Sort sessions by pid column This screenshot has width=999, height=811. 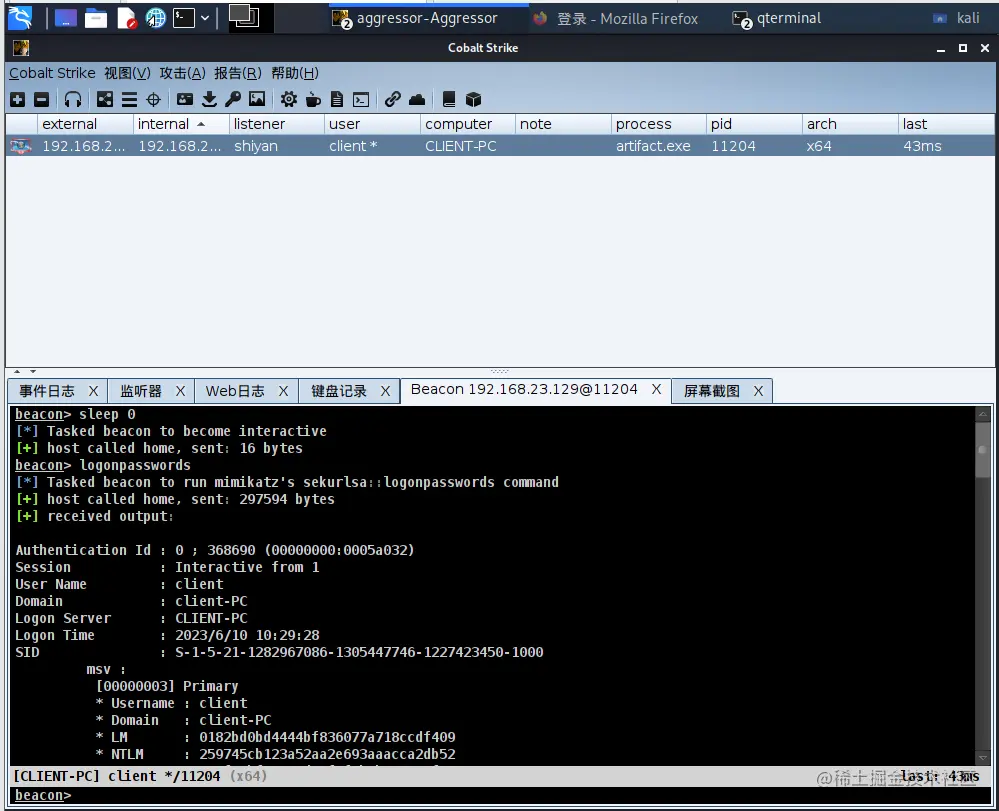coord(754,124)
